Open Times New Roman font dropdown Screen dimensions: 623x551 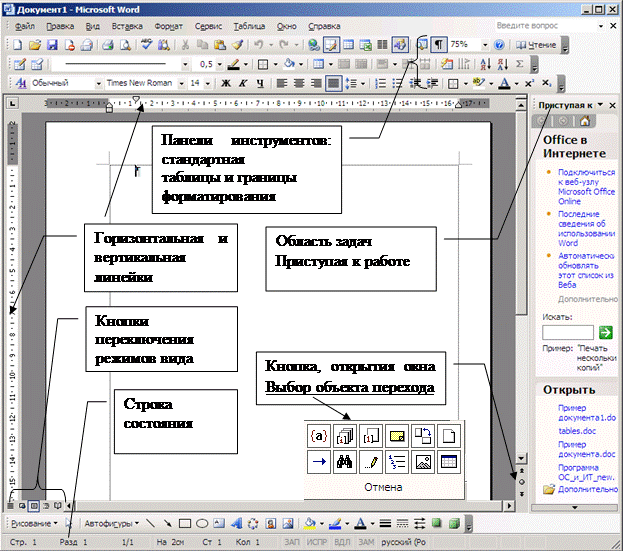tap(182, 83)
